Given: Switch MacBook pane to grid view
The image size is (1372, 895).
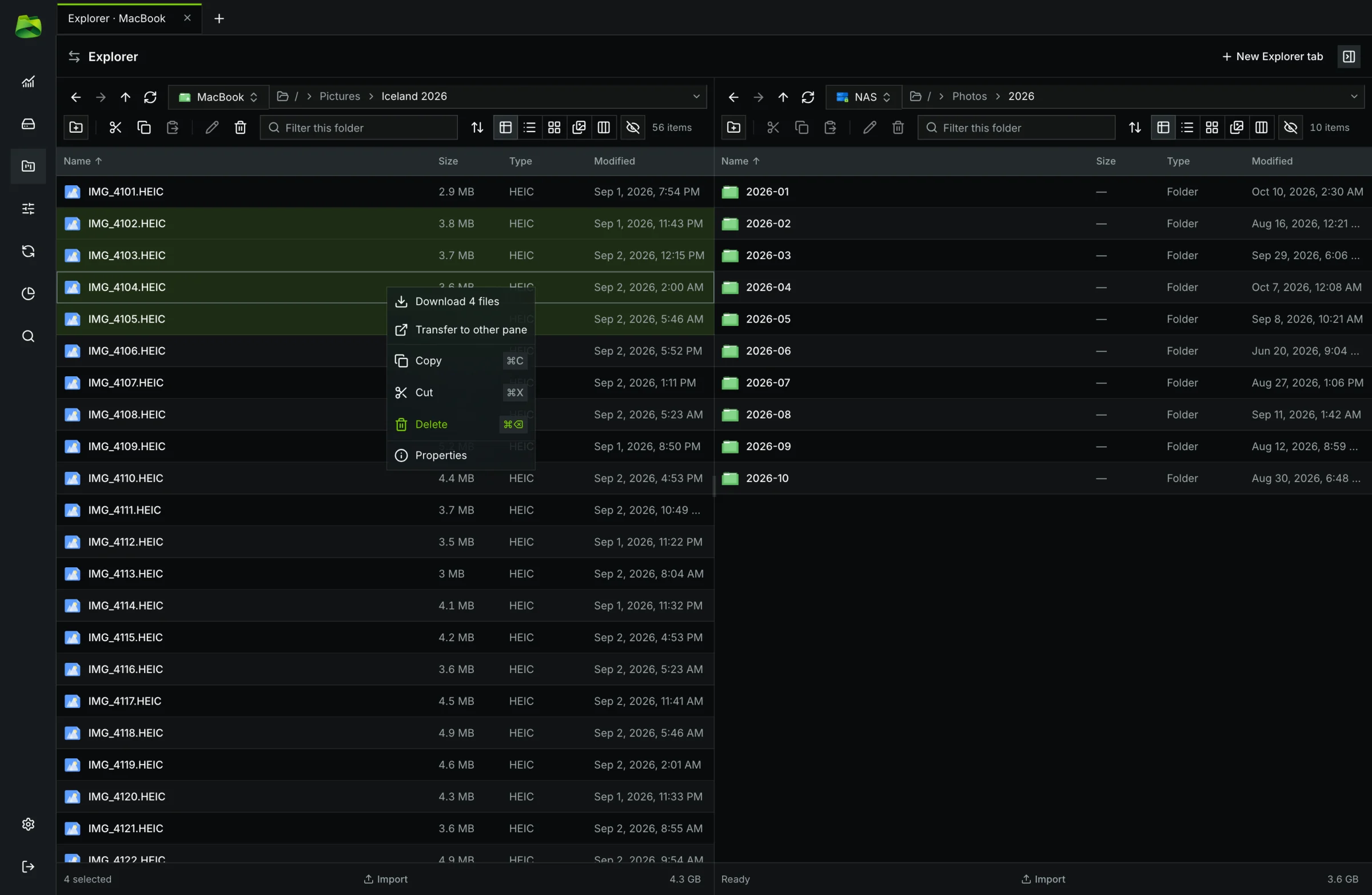Looking at the screenshot, I should [x=554, y=128].
